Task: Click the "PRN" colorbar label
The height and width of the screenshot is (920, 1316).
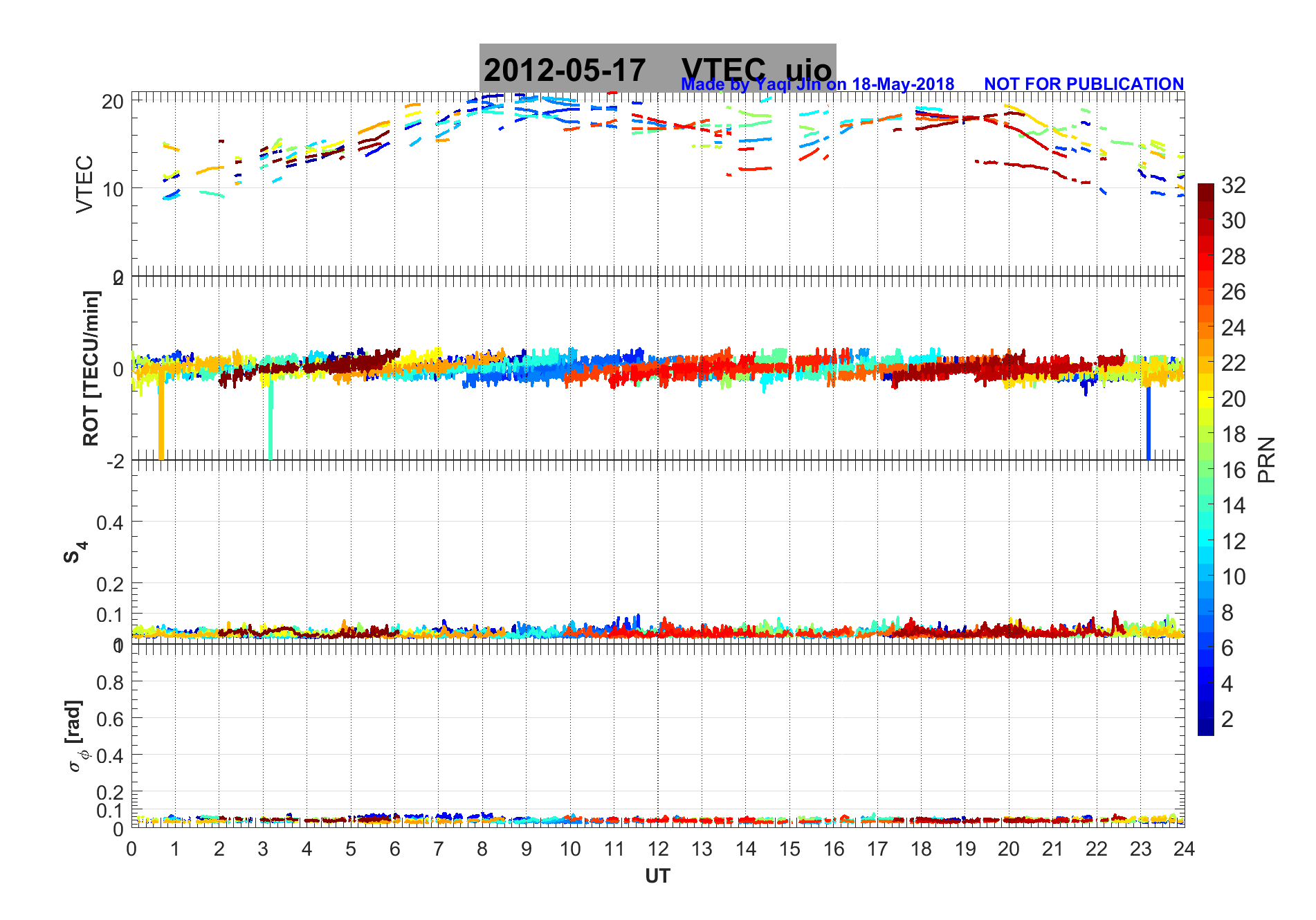Action: click(1266, 460)
